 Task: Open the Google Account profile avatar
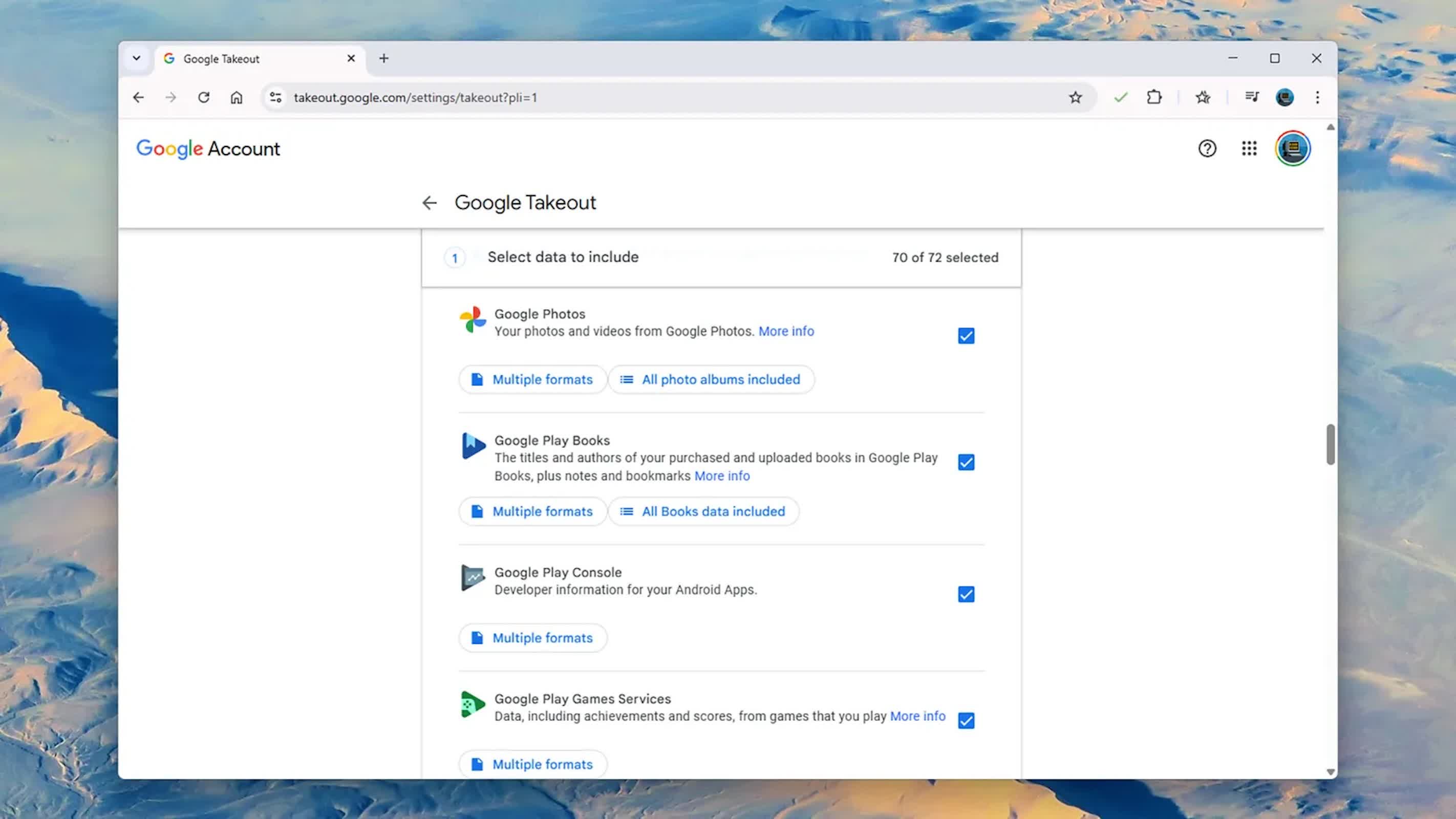(1292, 148)
